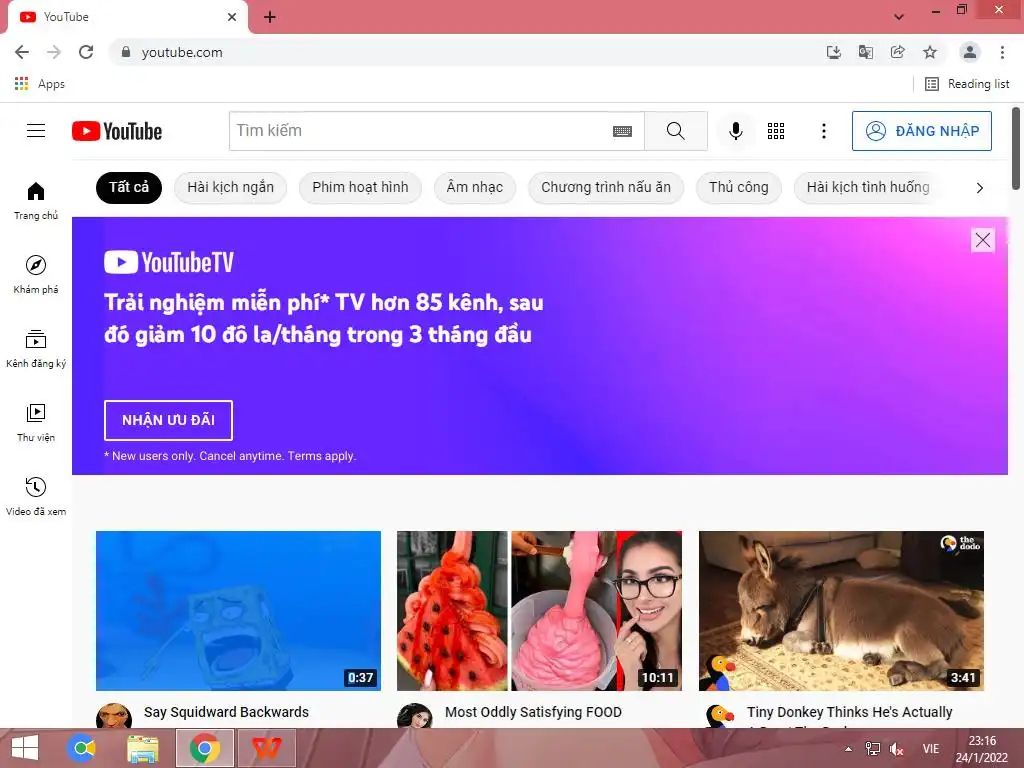Open a new tab with plus button

pos(270,17)
